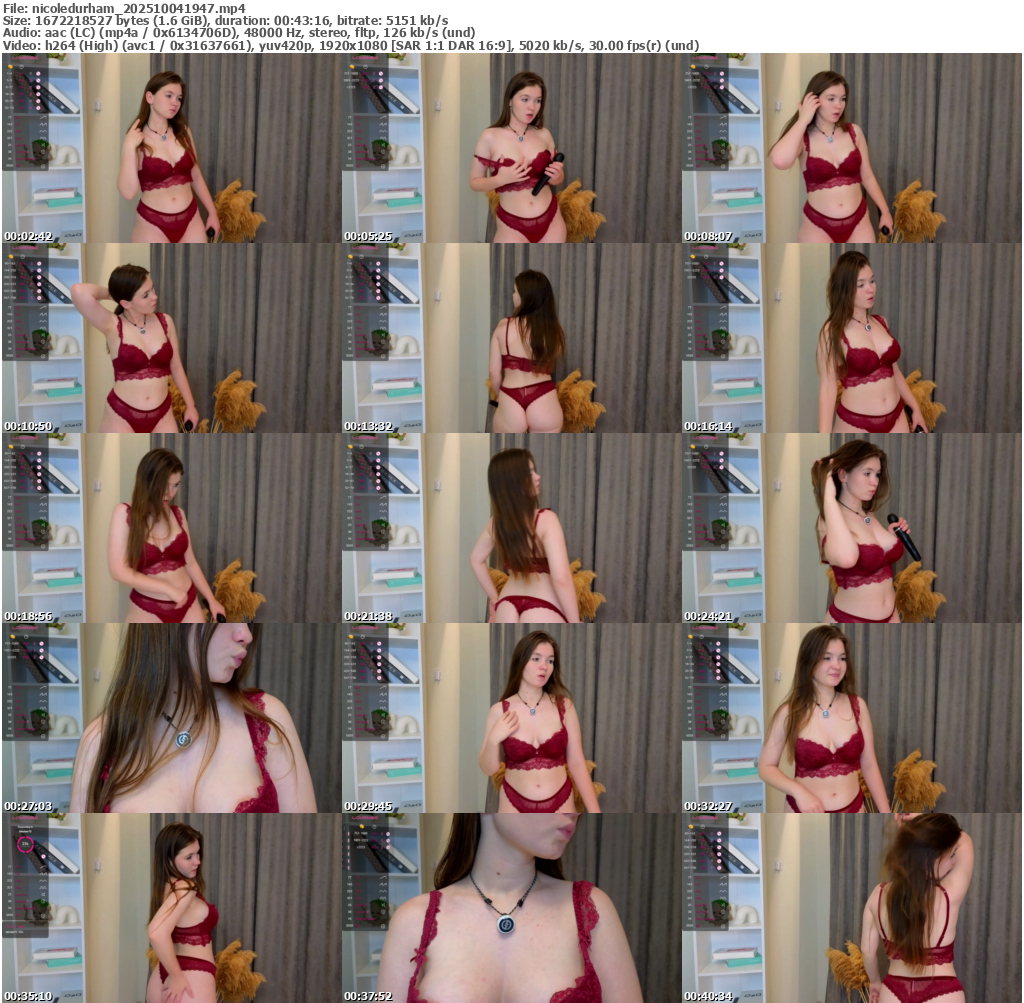The height and width of the screenshot is (1003, 1024).
Task: Pick the preview frame marked 00:24:21
Action: (852, 528)
